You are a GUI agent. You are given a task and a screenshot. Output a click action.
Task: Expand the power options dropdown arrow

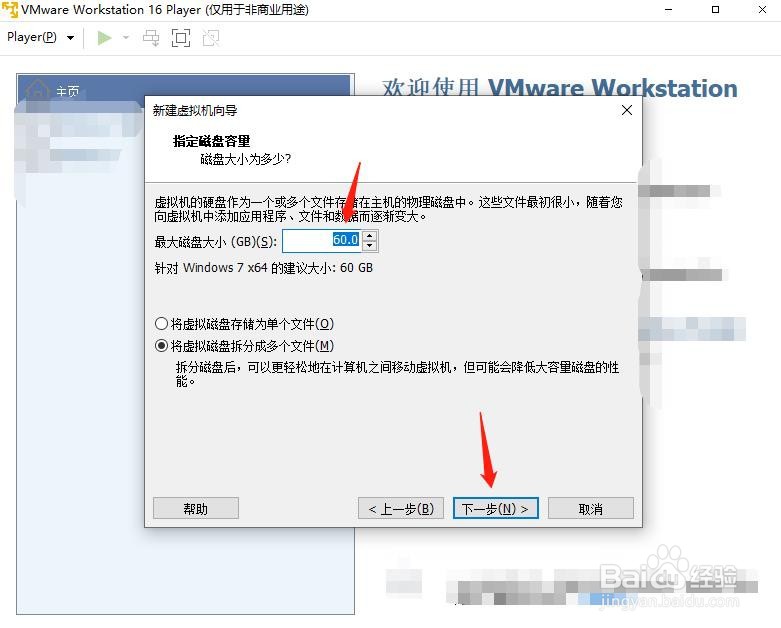[126, 38]
